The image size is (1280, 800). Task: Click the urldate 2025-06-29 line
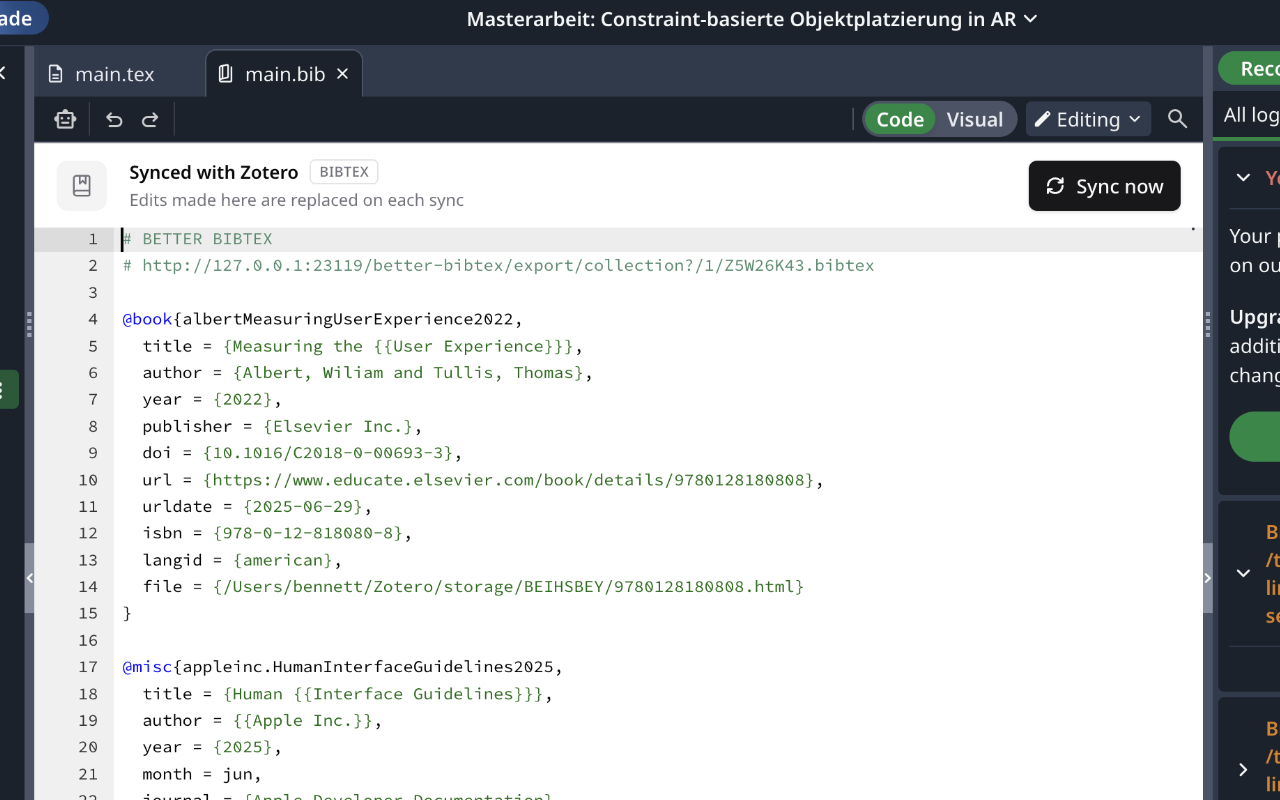point(258,506)
